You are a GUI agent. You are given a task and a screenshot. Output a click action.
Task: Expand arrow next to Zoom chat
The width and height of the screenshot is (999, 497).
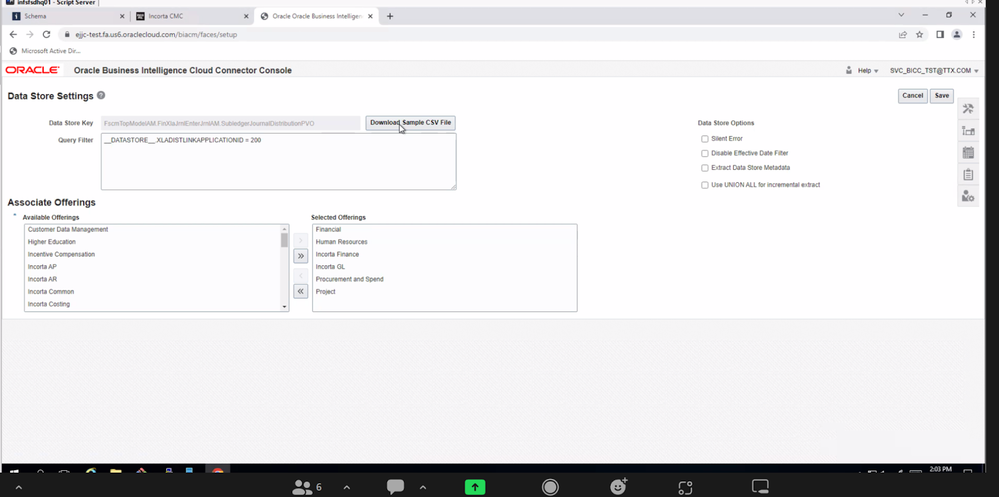point(423,487)
